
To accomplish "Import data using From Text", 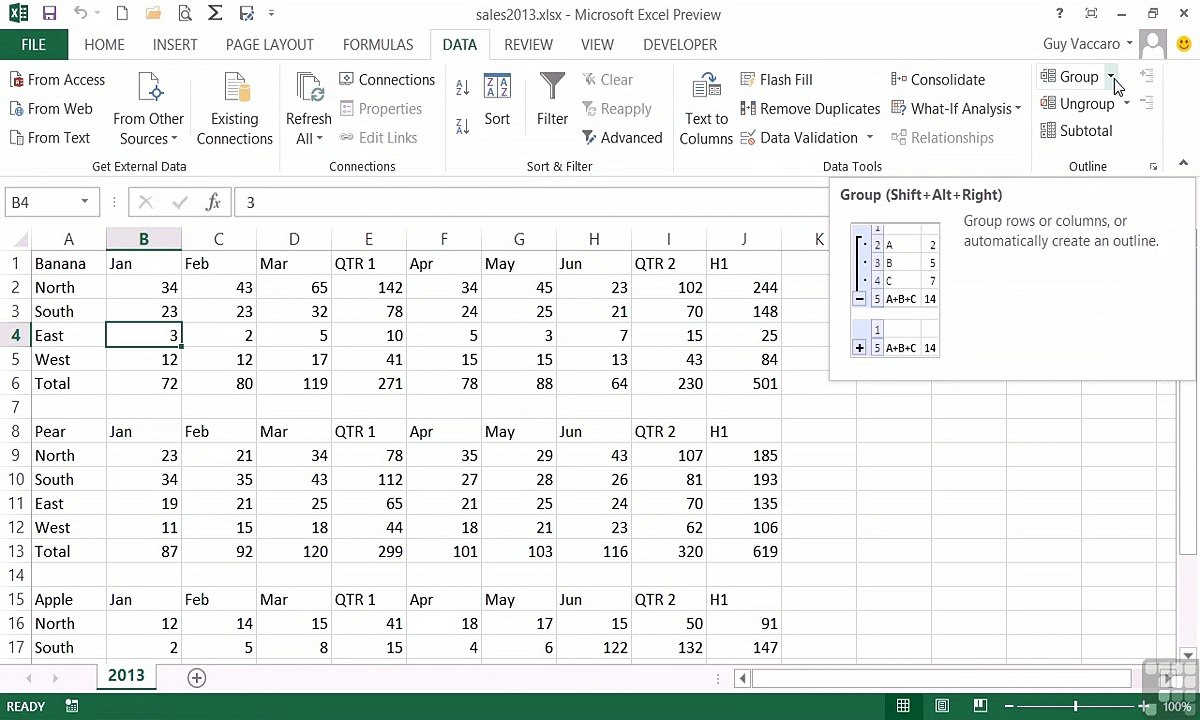I will tap(50, 137).
